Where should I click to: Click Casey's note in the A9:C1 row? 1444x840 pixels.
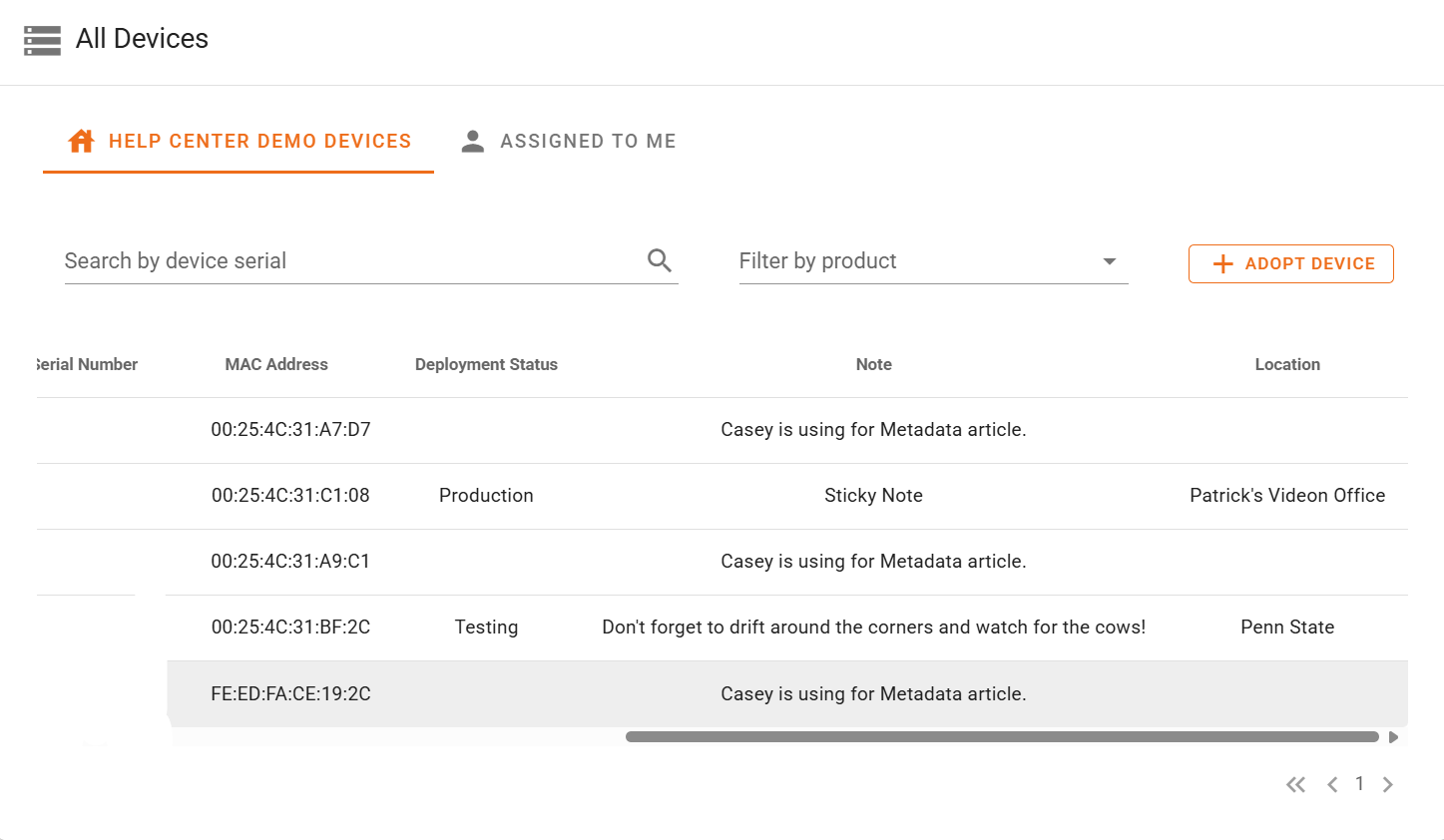873,561
